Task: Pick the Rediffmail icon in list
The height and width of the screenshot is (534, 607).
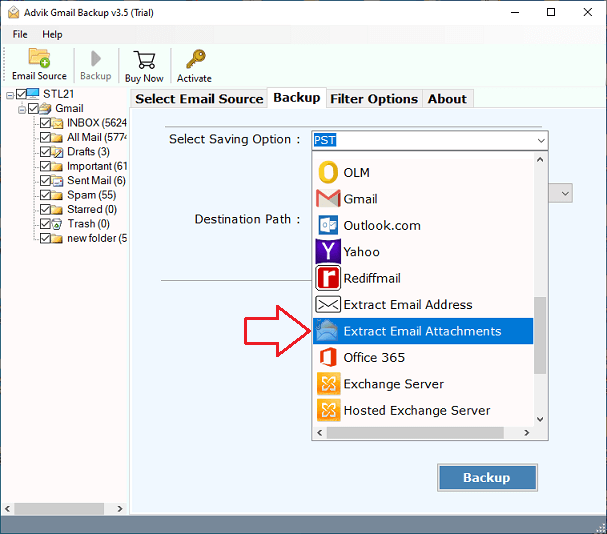Action: coord(328,278)
